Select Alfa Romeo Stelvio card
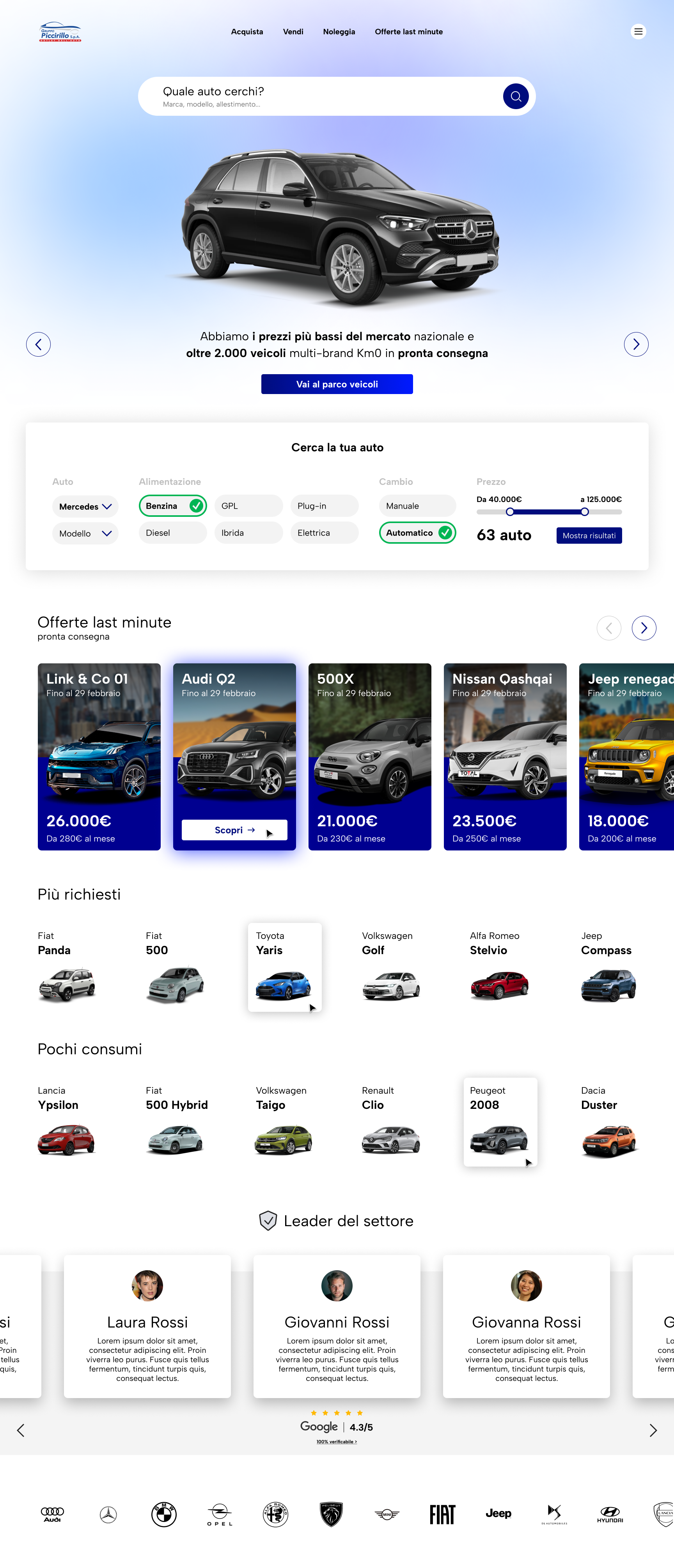The height and width of the screenshot is (1568, 674). point(500,967)
